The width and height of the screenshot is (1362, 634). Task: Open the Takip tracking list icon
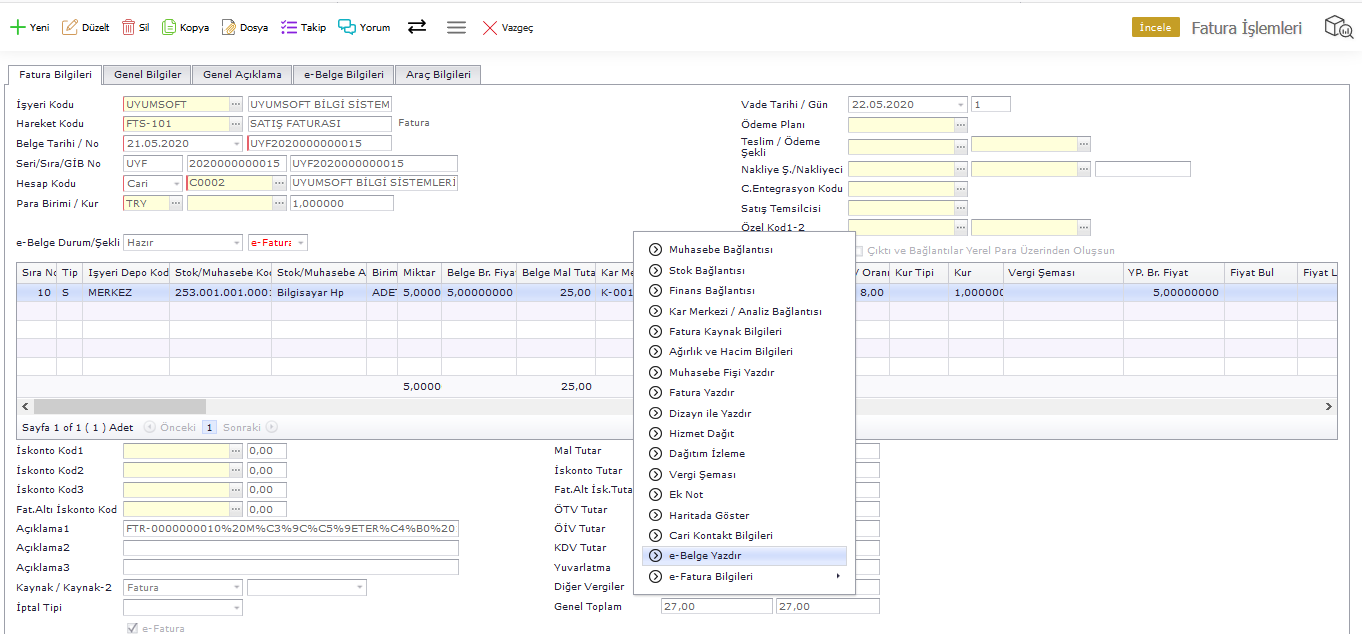pos(289,27)
